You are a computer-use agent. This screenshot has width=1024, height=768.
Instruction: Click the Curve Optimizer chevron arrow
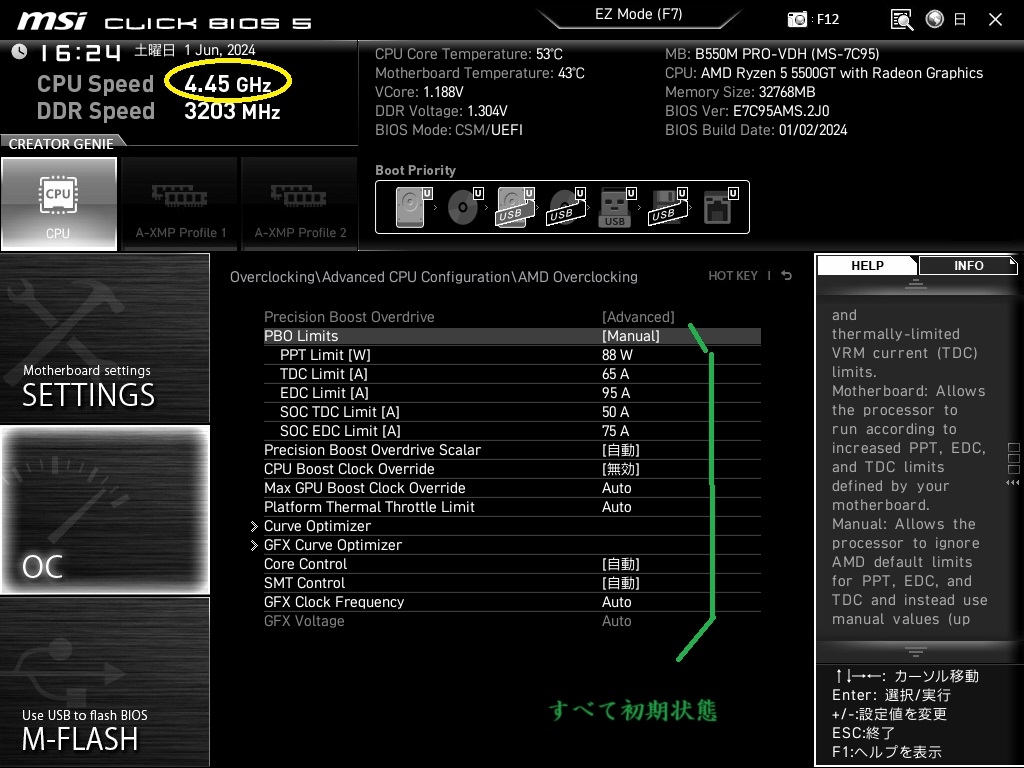(254, 526)
